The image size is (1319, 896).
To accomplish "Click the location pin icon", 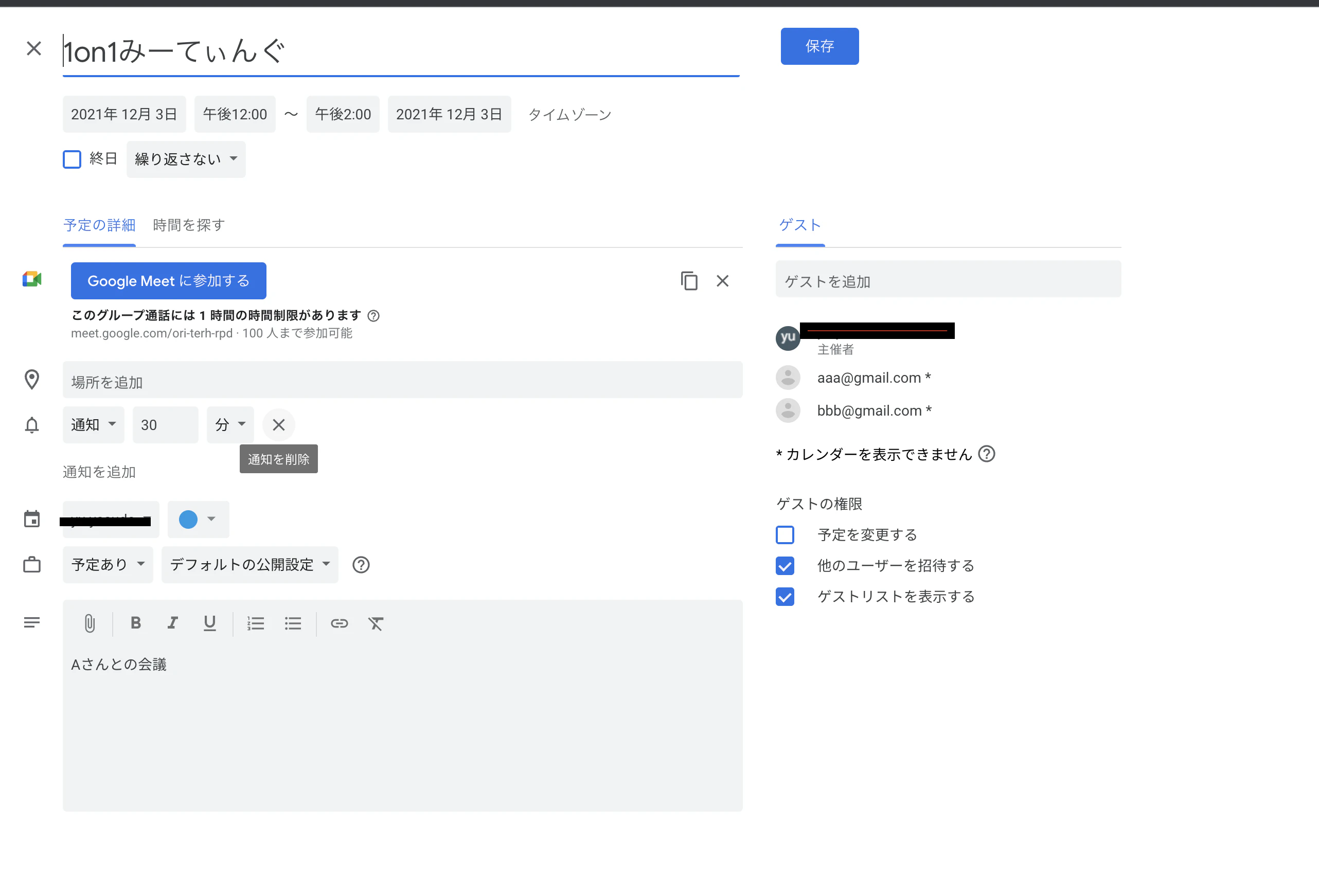I will click(x=32, y=380).
